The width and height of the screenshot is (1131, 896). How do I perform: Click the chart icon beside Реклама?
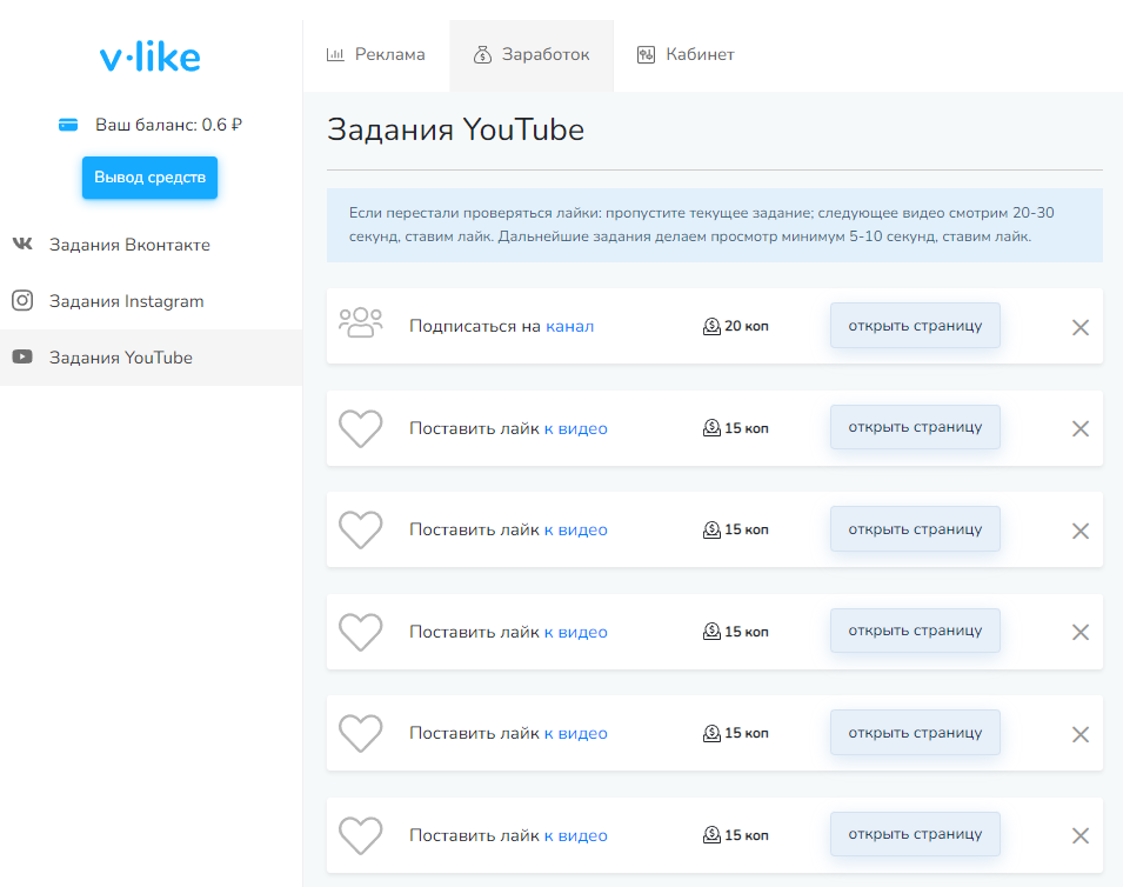click(x=335, y=54)
